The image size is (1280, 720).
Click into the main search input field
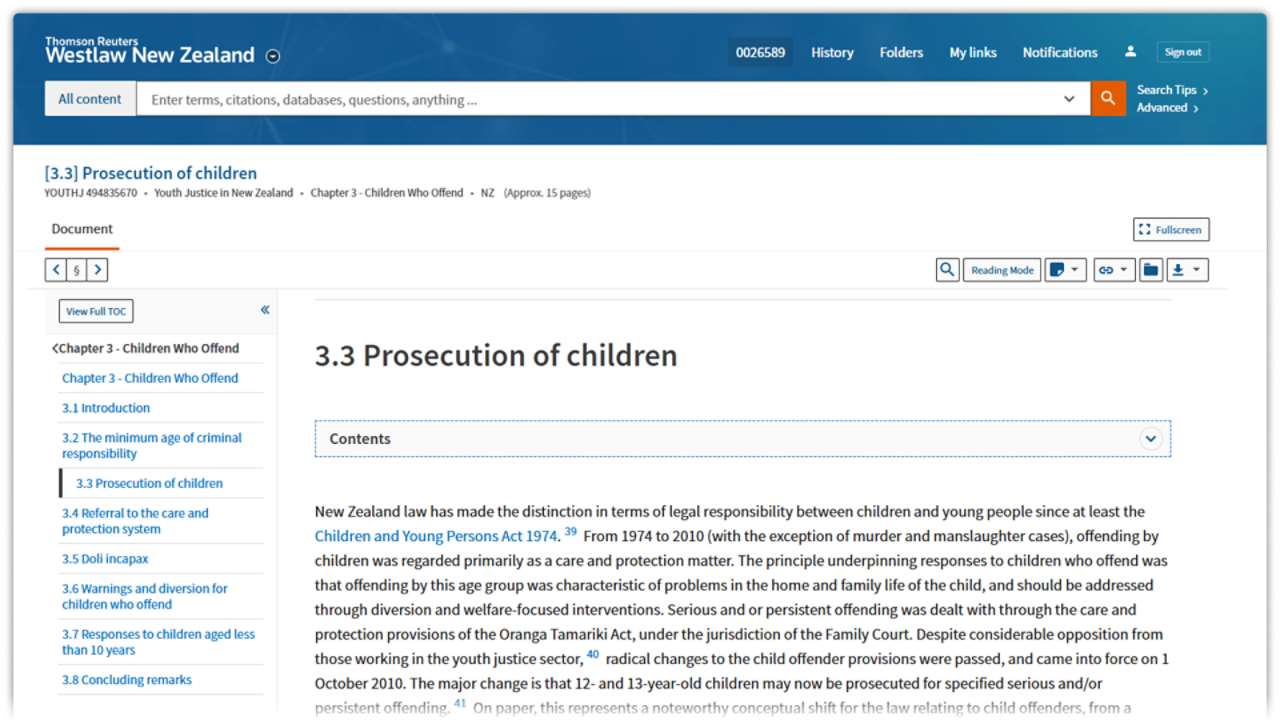[x=600, y=99]
